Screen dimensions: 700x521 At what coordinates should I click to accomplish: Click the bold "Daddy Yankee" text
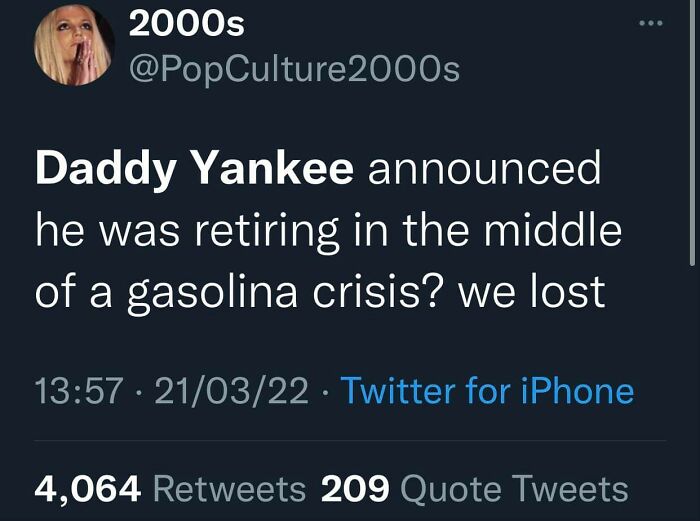pos(194,170)
